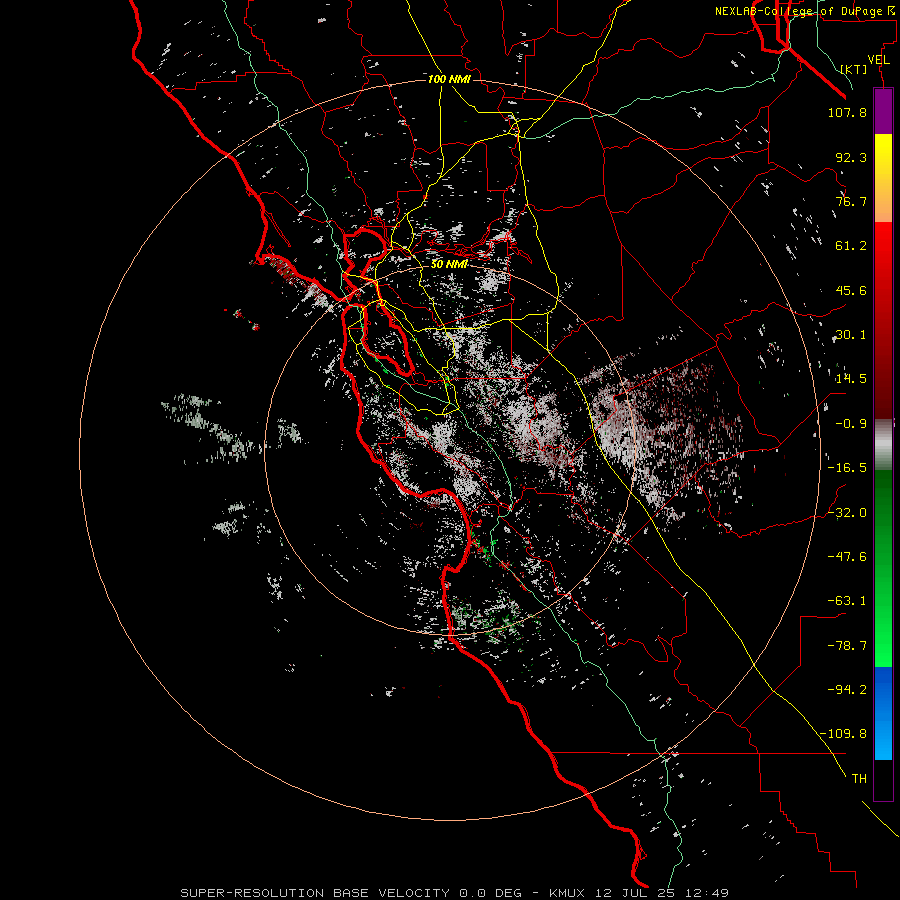Image resolution: width=900 pixels, height=900 pixels.
Task: Select the 45.6 legend value
Action: (851, 290)
